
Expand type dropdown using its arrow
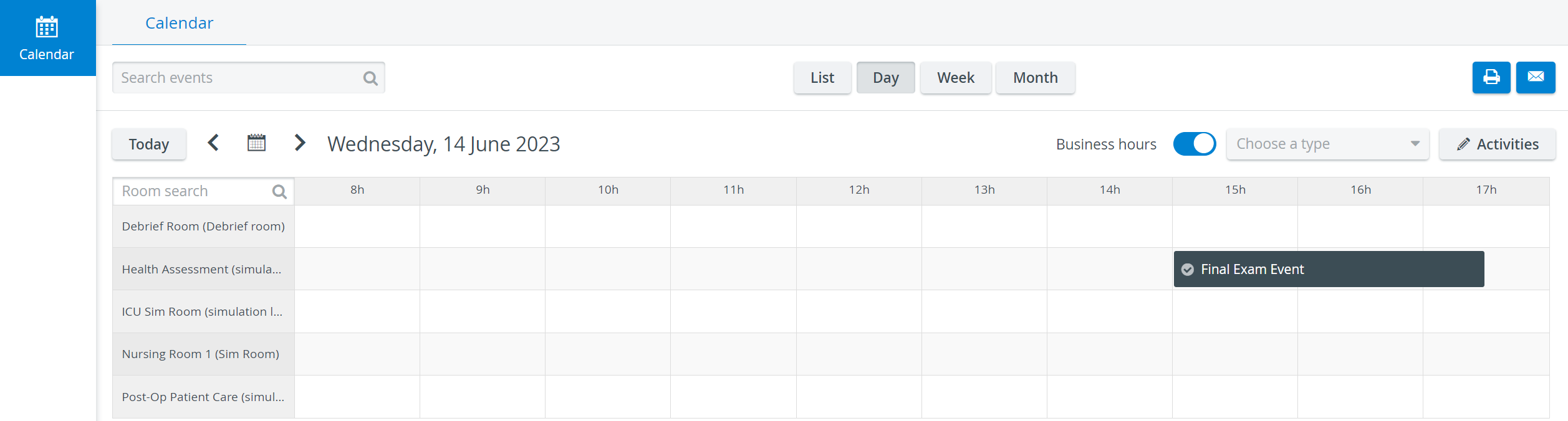click(x=1415, y=144)
